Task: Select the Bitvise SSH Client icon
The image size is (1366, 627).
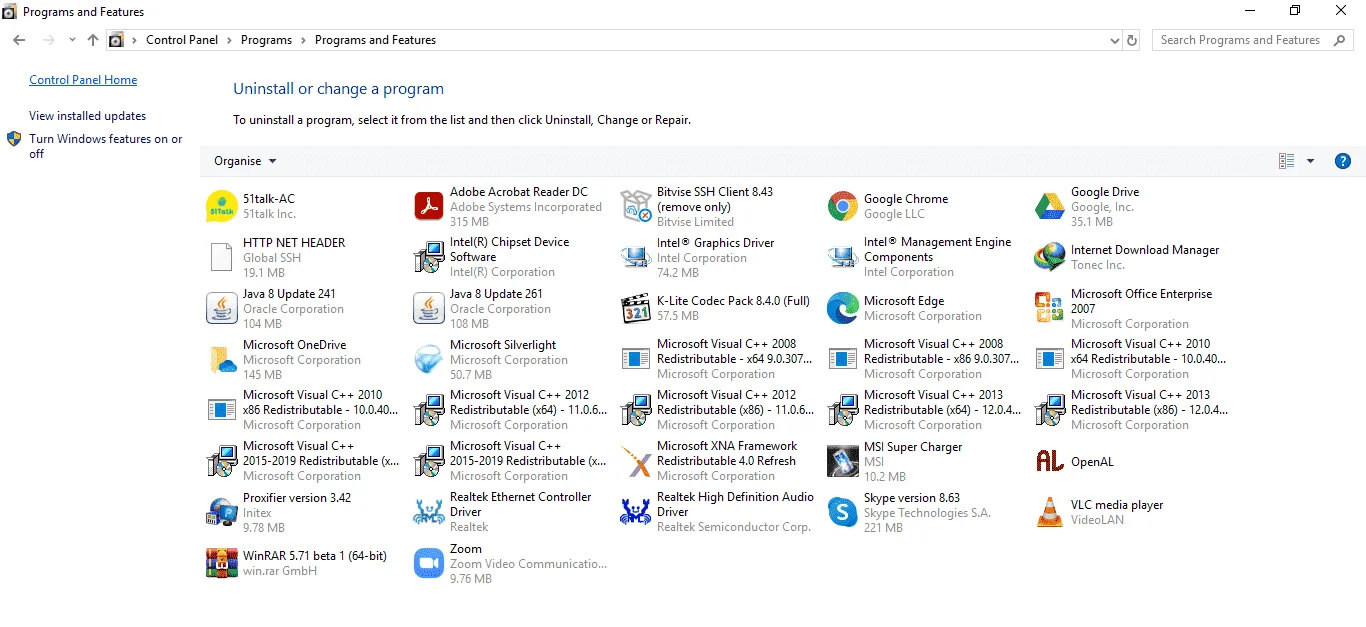Action: coord(636,206)
